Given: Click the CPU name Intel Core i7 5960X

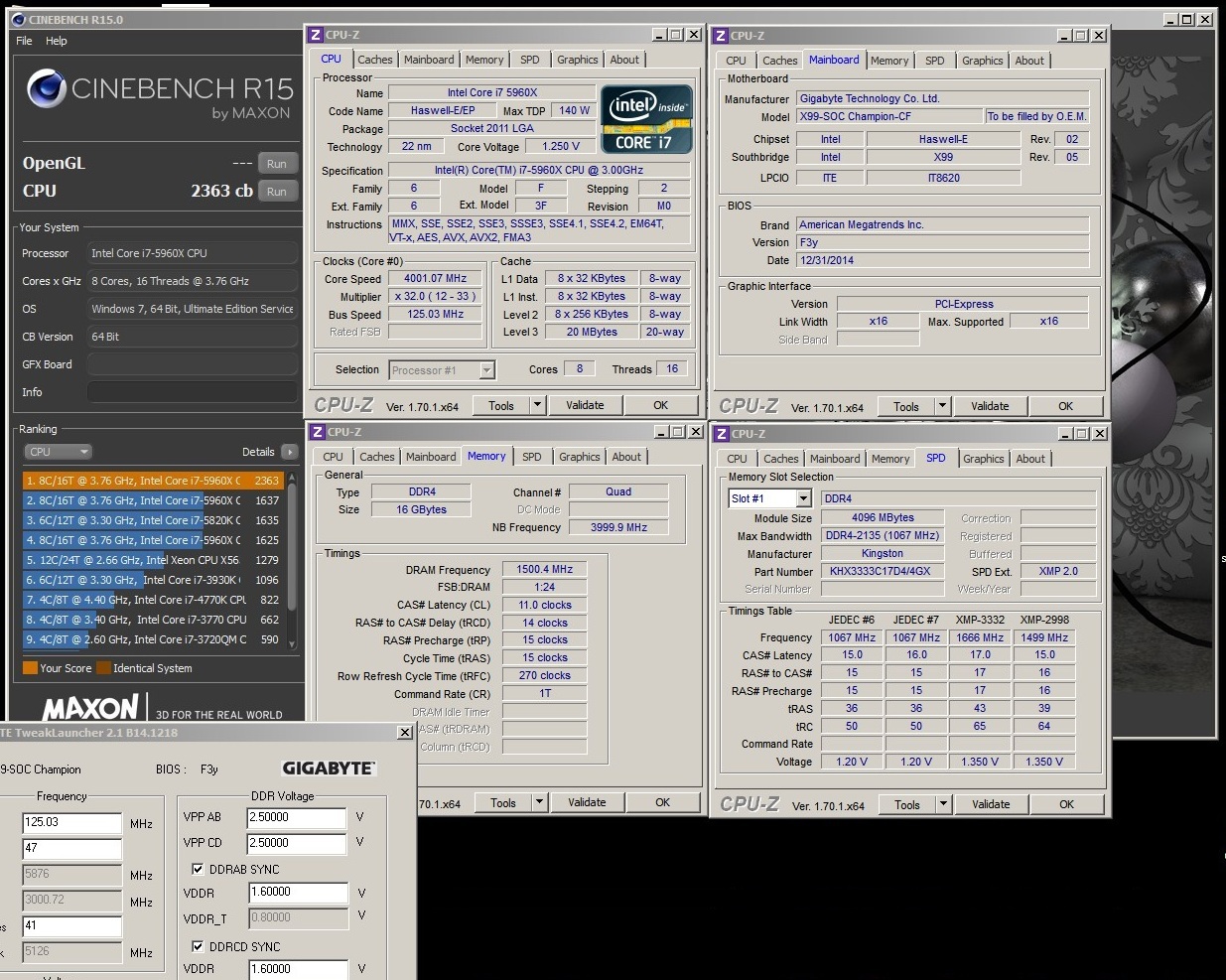Looking at the screenshot, I should click(x=492, y=93).
